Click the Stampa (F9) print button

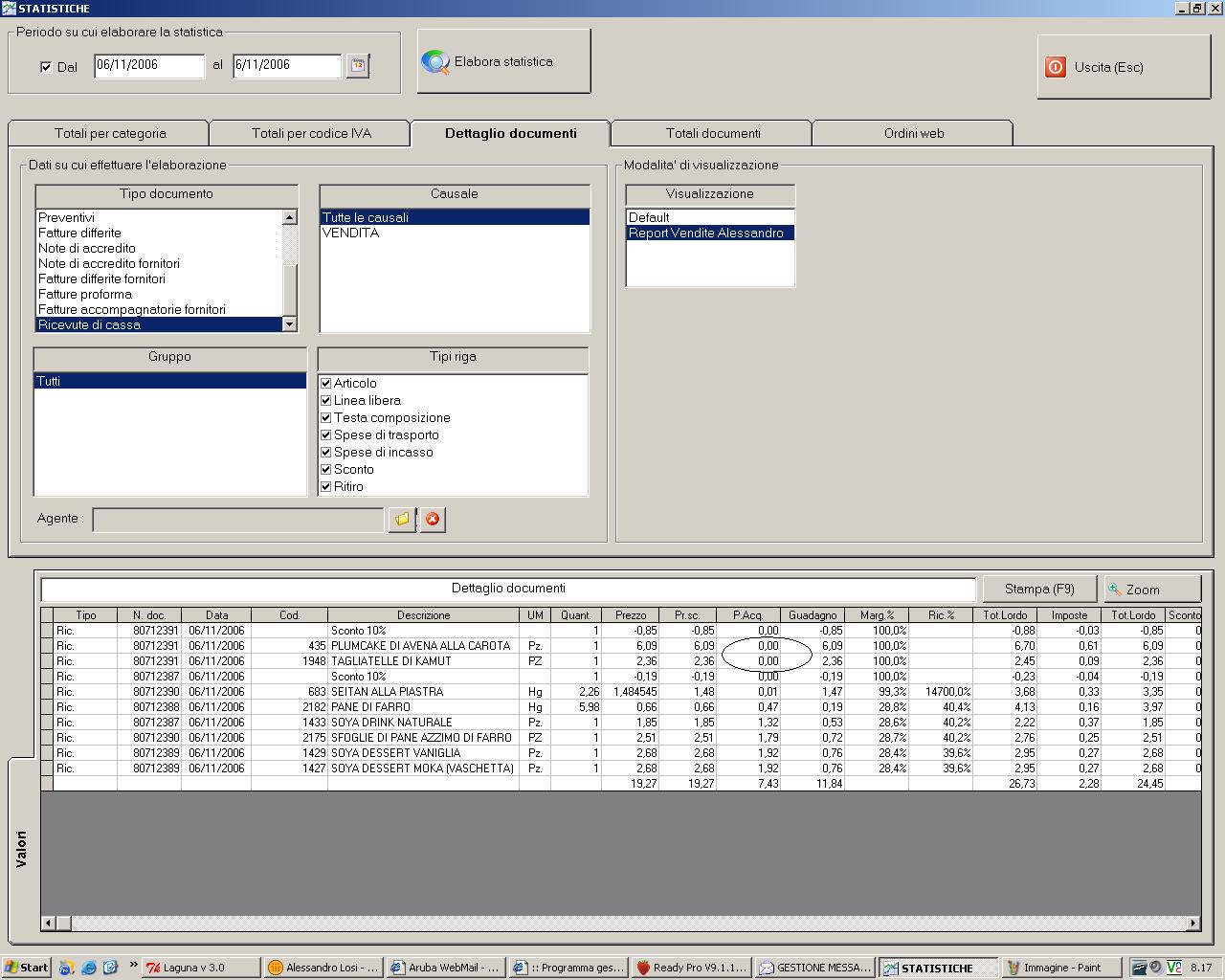pos(1039,590)
